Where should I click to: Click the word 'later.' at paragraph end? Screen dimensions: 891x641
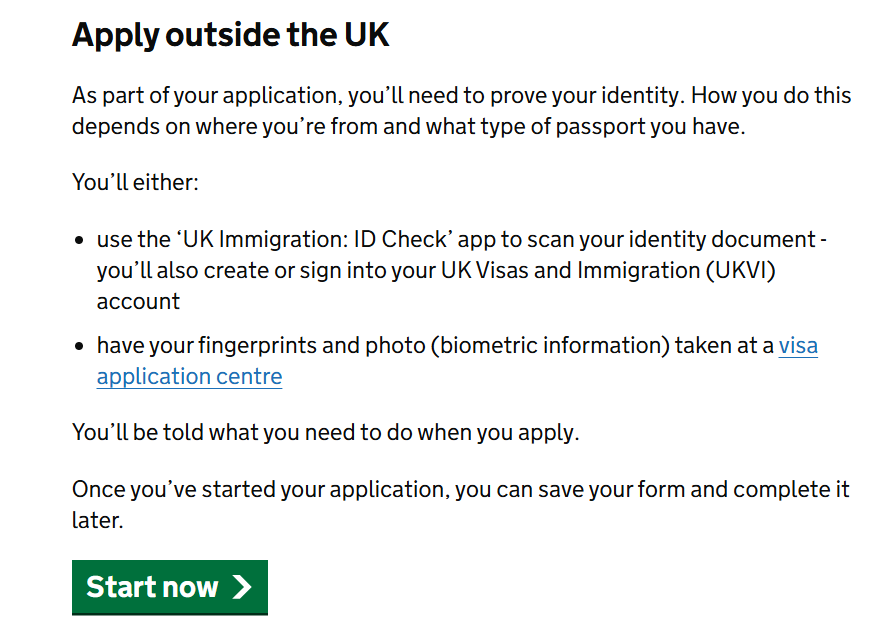point(97,521)
